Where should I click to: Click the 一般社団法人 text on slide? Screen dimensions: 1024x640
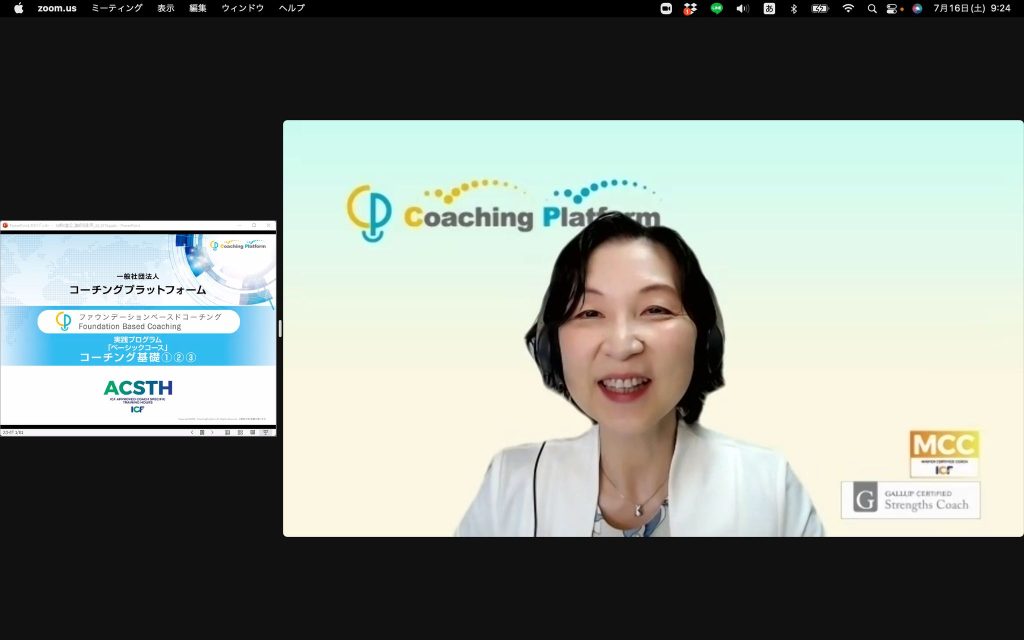(x=138, y=276)
